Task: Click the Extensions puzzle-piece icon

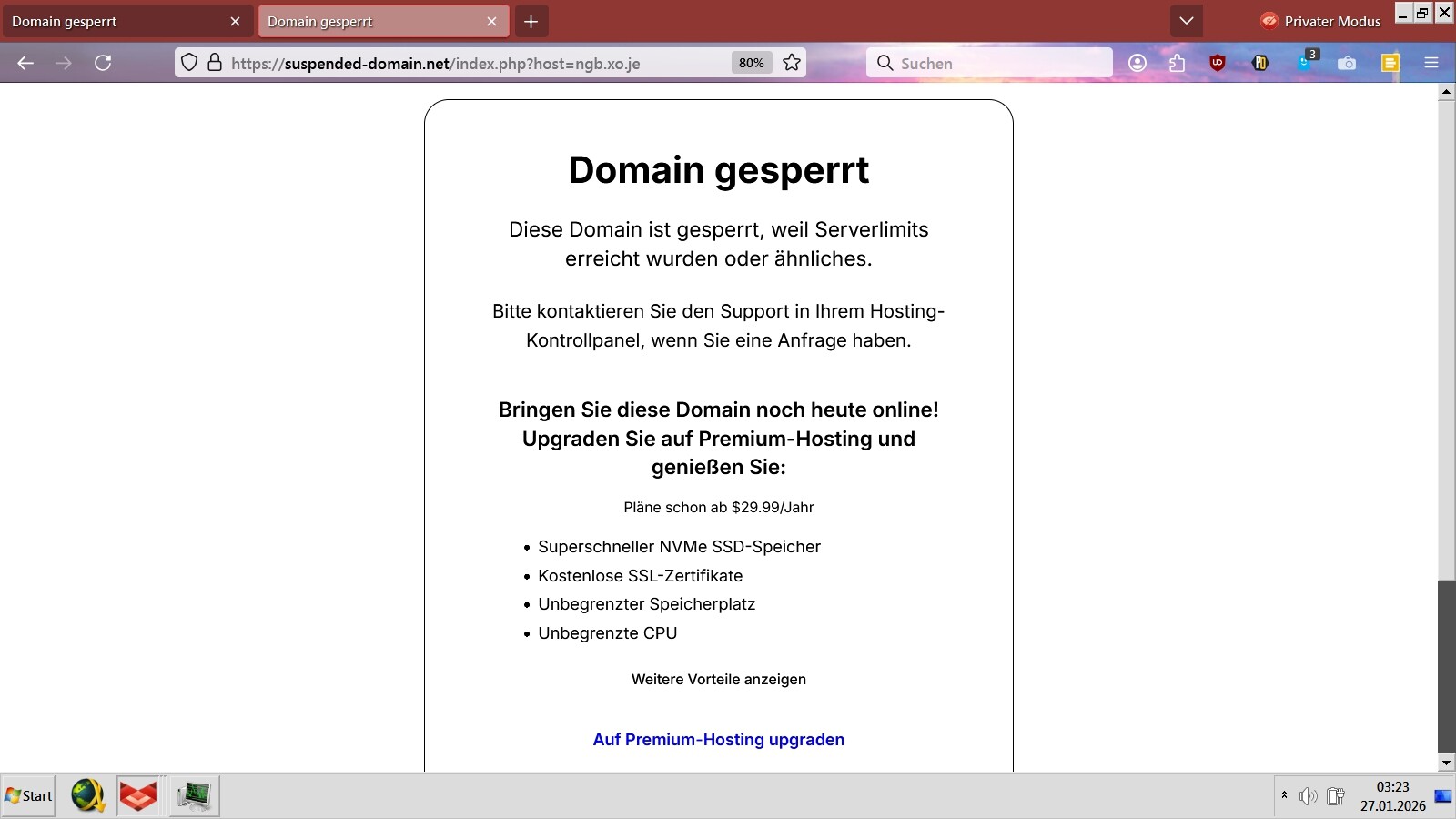Action: pyautogui.click(x=1177, y=63)
